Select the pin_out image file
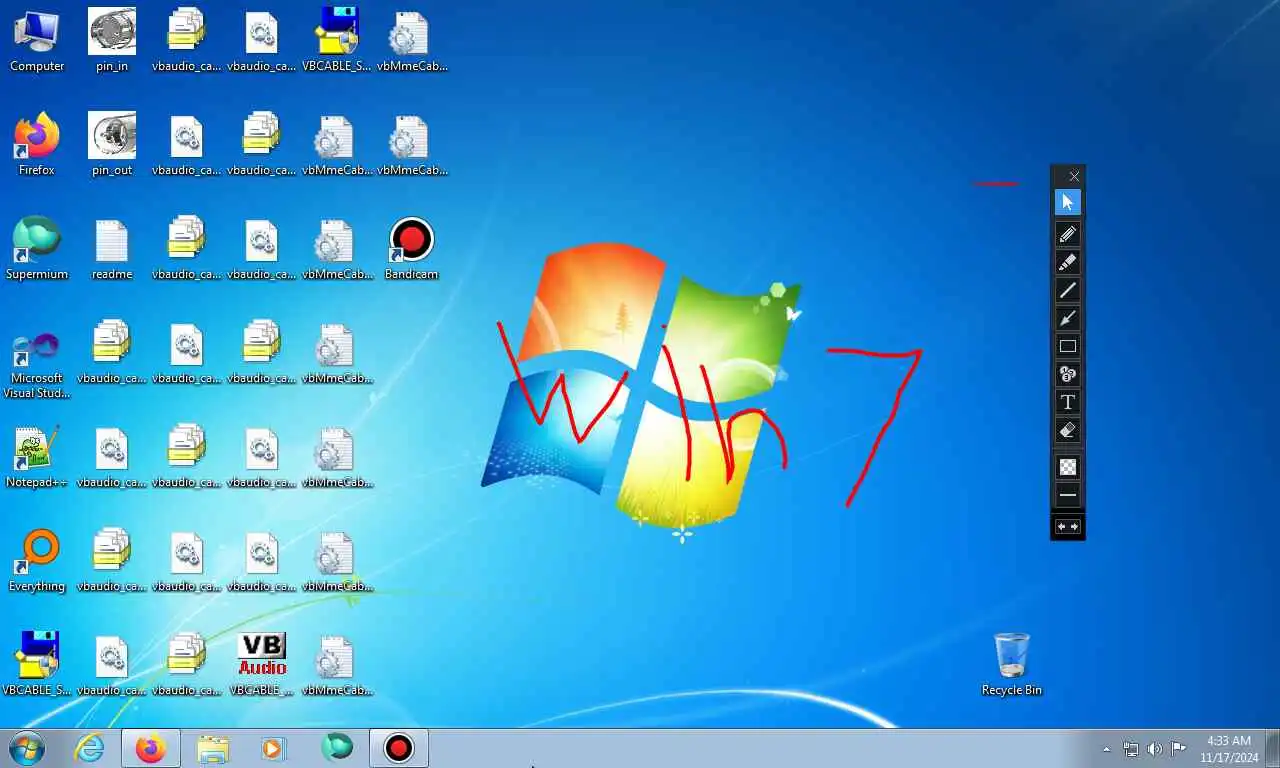 click(x=111, y=145)
